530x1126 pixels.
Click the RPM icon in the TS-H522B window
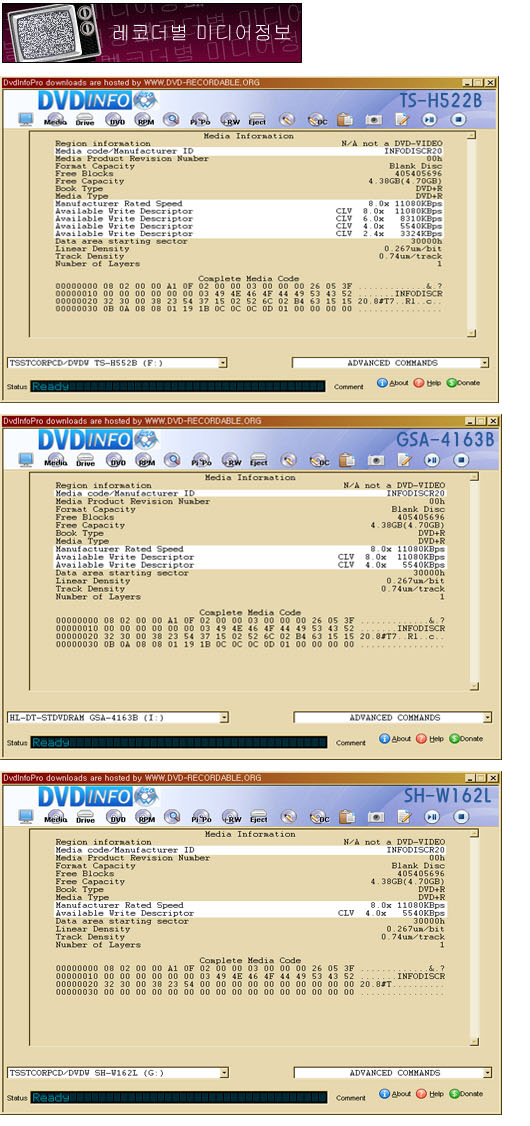pyautogui.click(x=144, y=119)
